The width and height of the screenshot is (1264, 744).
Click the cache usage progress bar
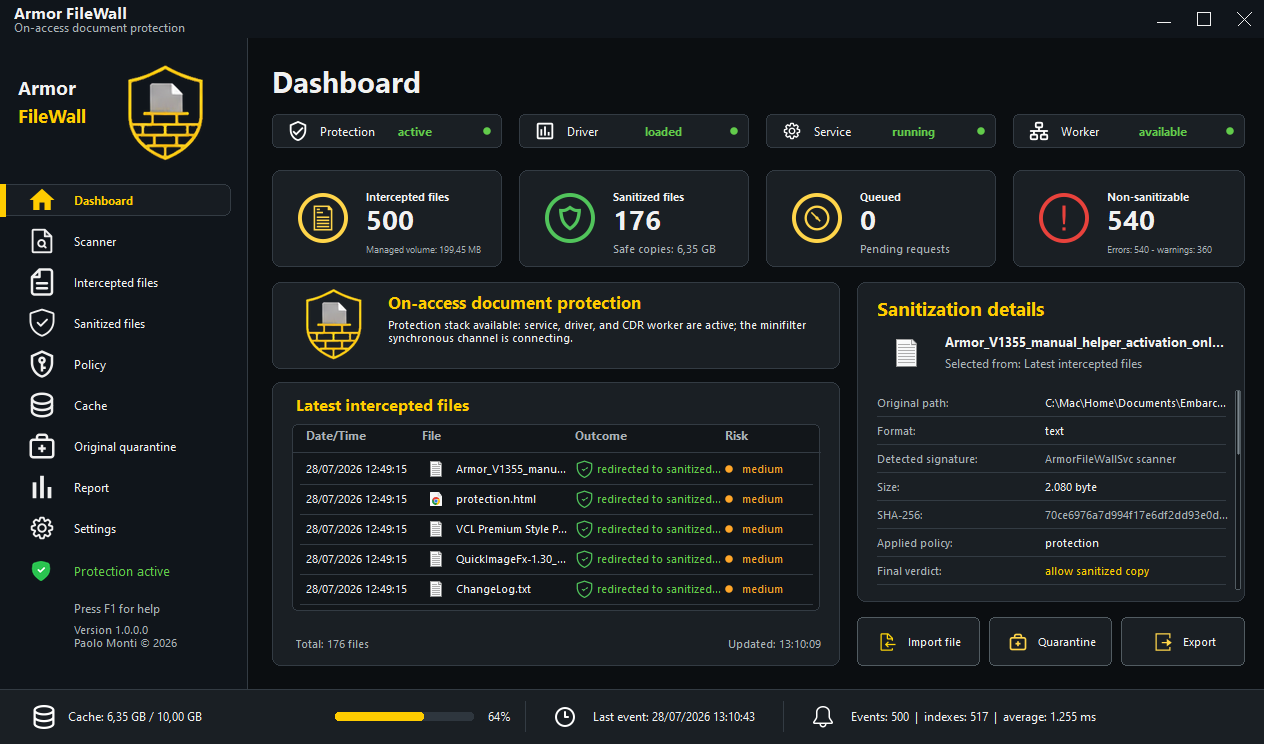pos(404,716)
